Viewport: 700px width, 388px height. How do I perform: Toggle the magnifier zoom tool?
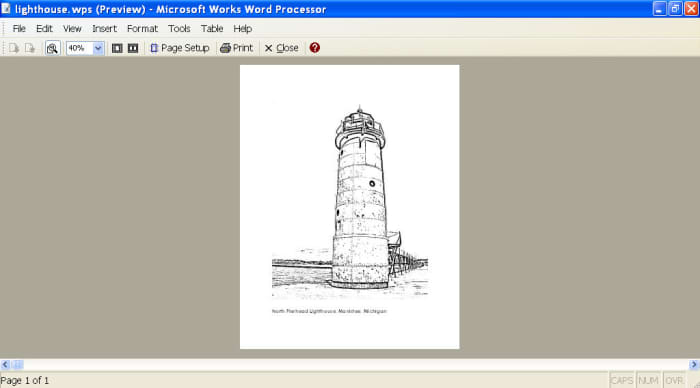pyautogui.click(x=52, y=48)
